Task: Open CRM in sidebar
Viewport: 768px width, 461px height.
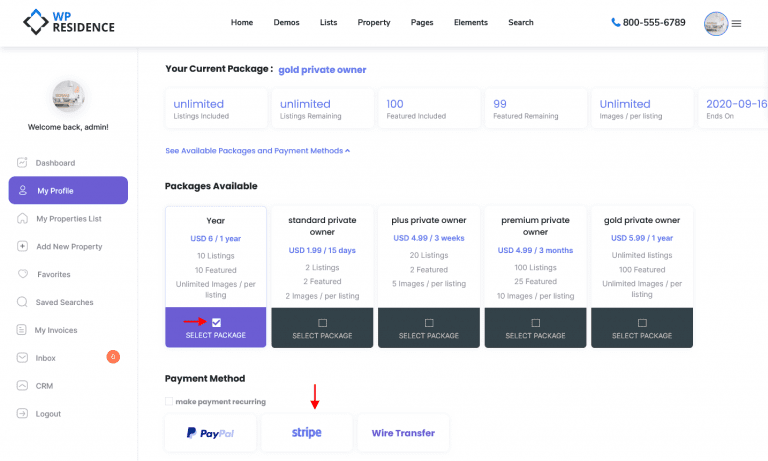Action: tap(44, 386)
